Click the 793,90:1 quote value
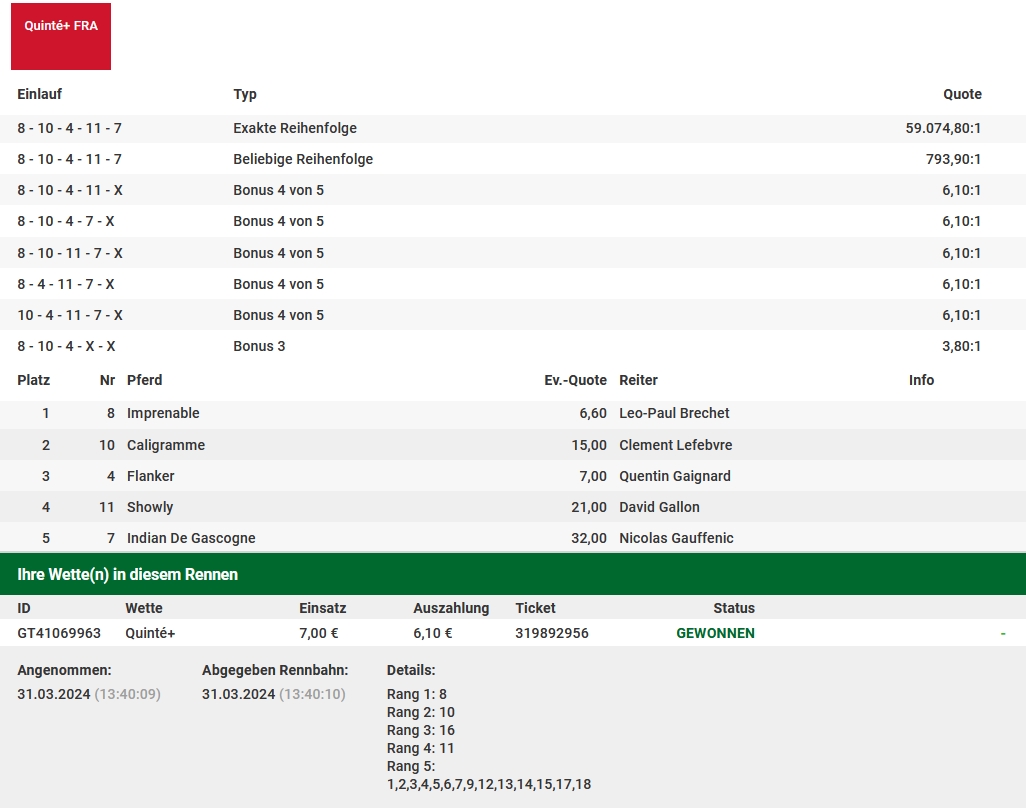 953,159
